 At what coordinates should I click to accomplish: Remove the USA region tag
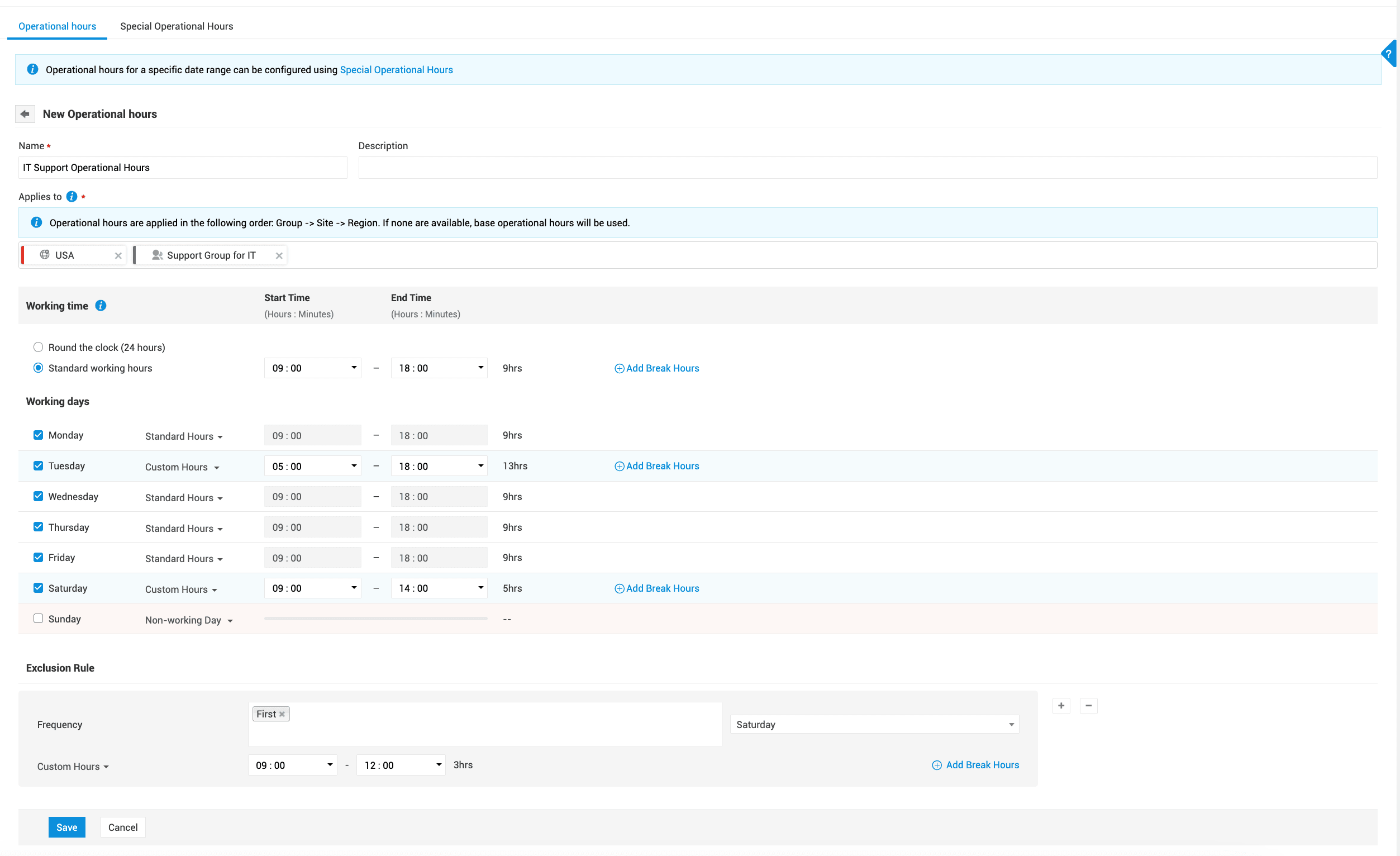pyautogui.click(x=118, y=256)
